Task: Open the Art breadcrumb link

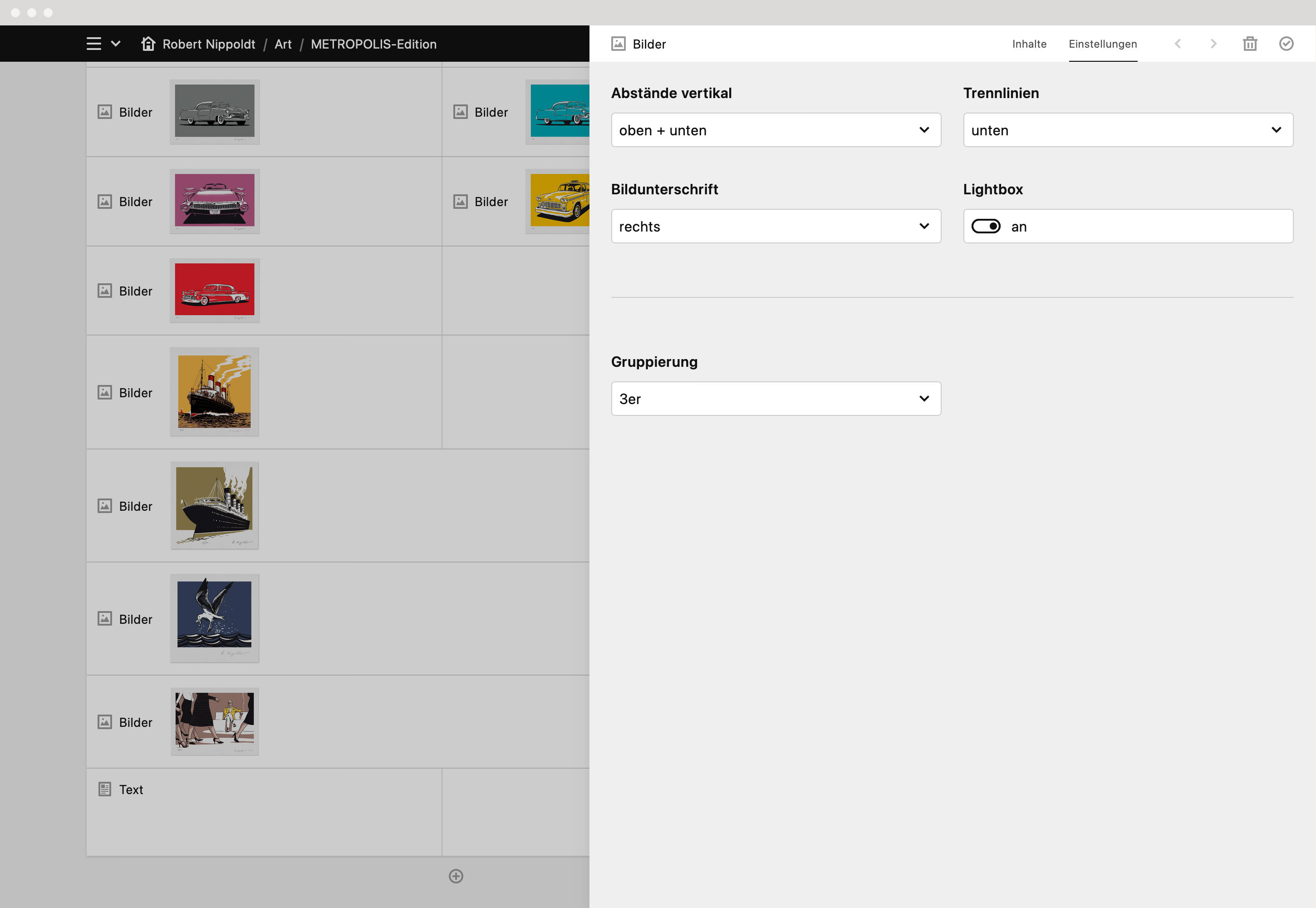Action: pyautogui.click(x=283, y=44)
